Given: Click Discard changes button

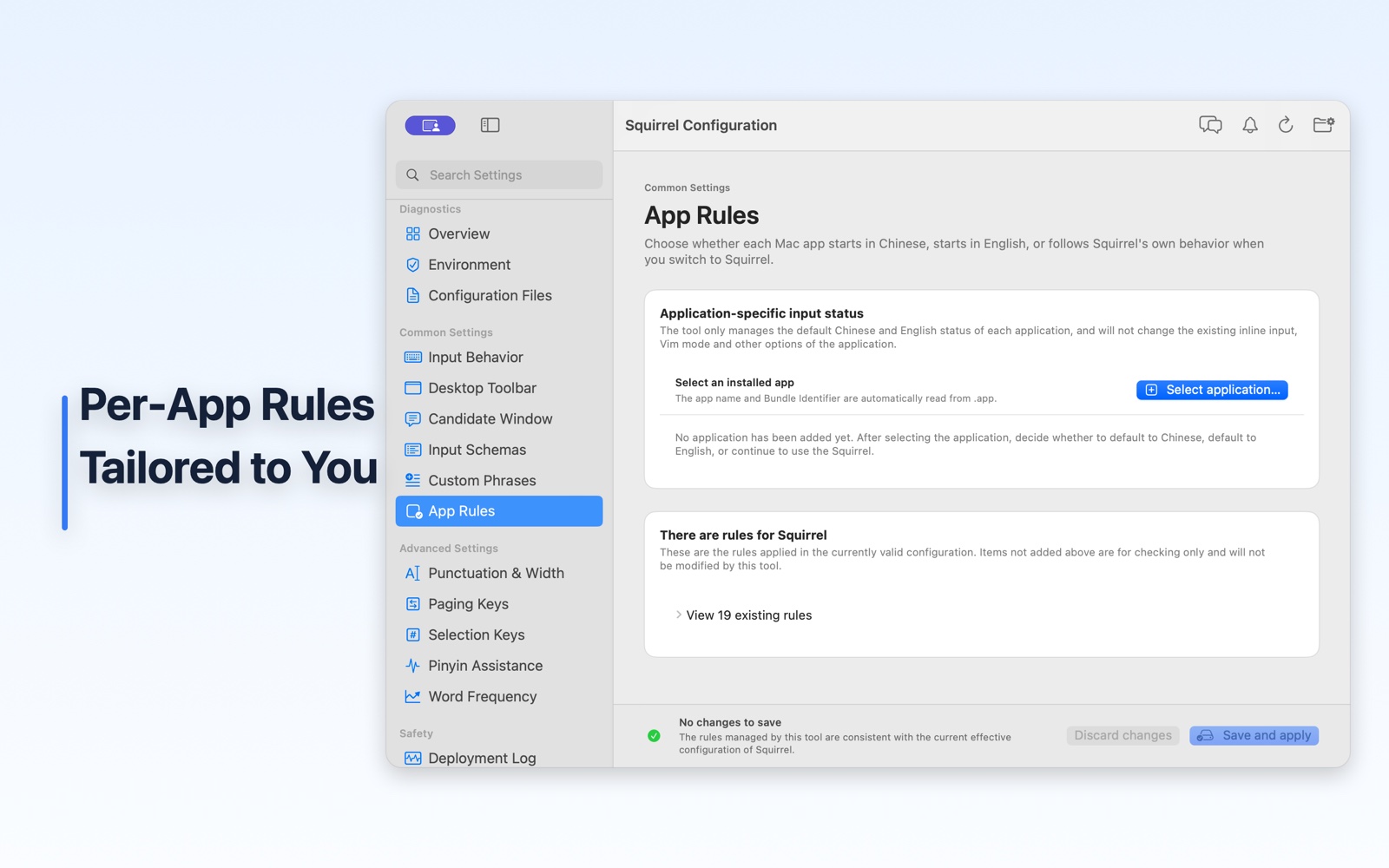Looking at the screenshot, I should click(x=1122, y=735).
